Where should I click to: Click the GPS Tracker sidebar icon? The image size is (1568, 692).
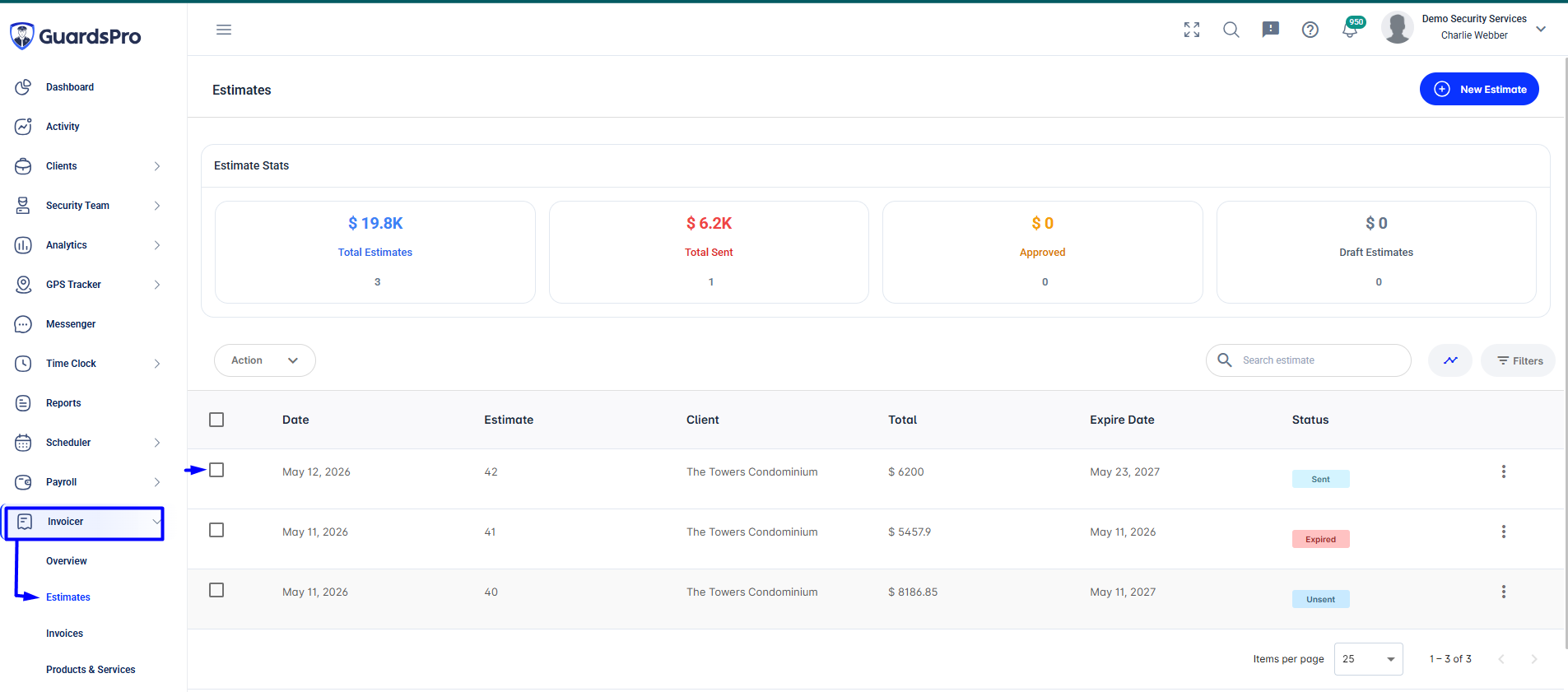click(23, 285)
